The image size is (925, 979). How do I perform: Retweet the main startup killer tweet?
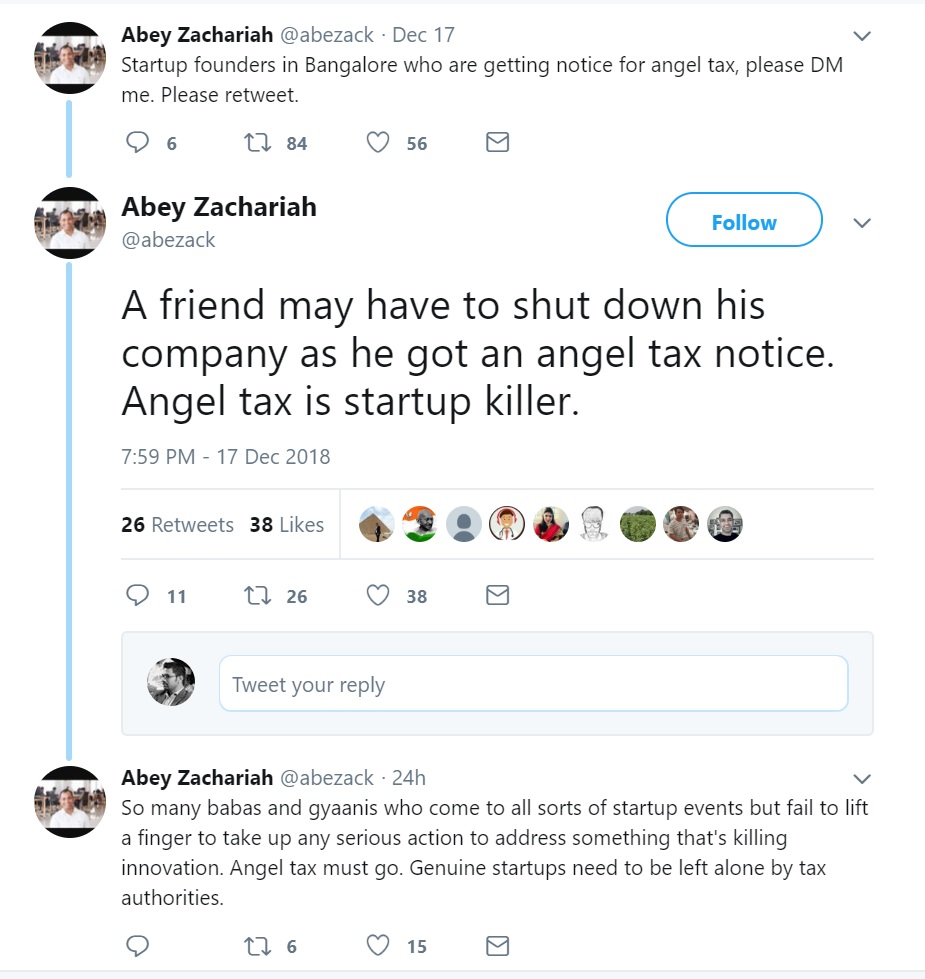click(258, 596)
